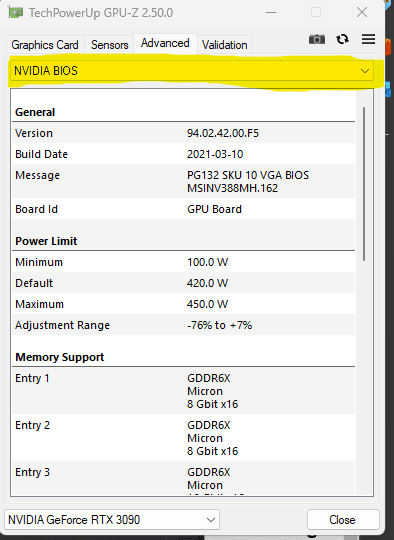Screen dimensions: 394x540
Task: Click the Adjustment Range value -76% to +7%
Action: coord(219,325)
